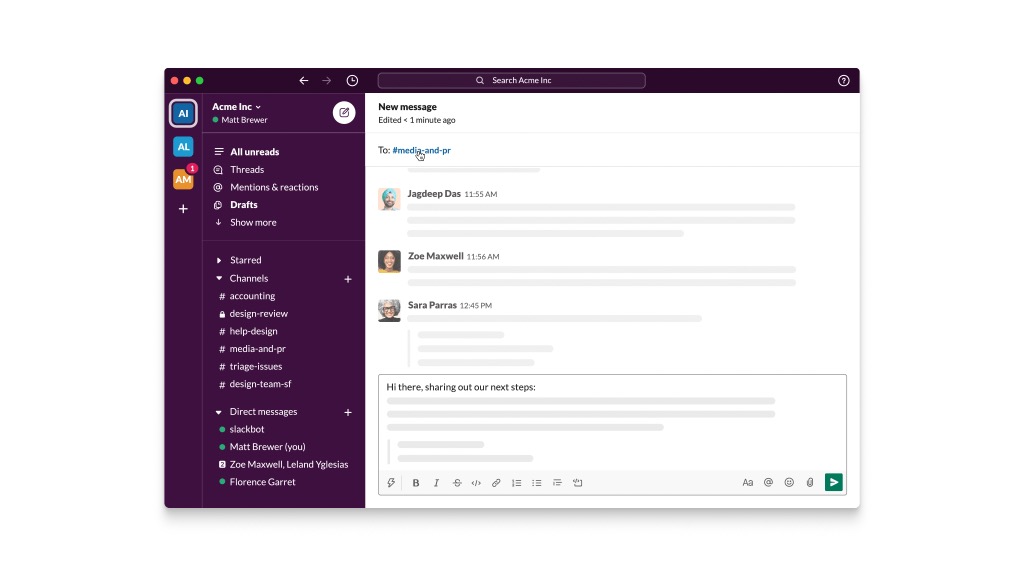Switch to the AL workspace

pyautogui.click(x=184, y=146)
